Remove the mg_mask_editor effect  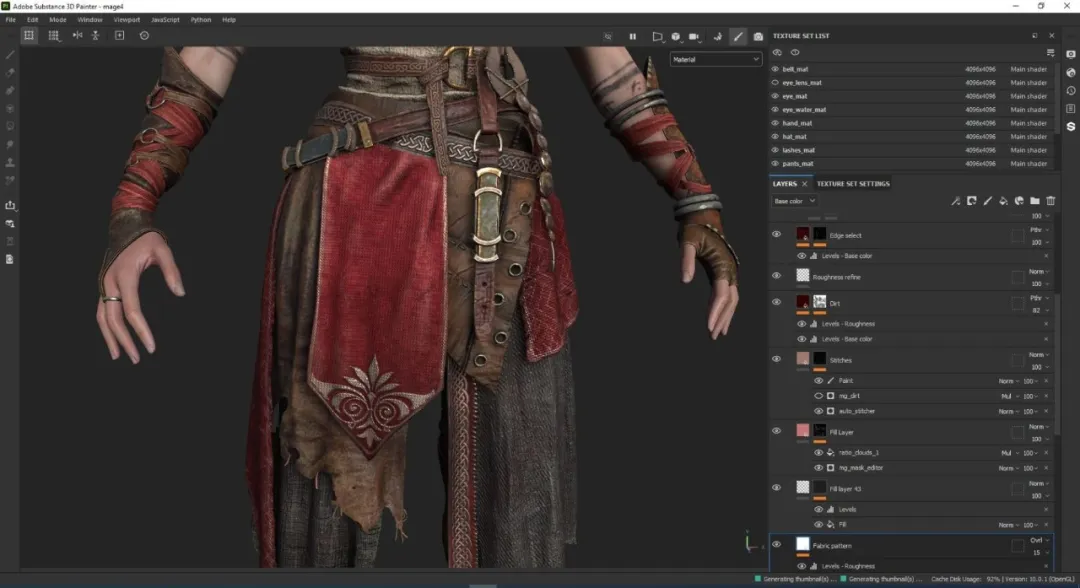pos(1046,468)
